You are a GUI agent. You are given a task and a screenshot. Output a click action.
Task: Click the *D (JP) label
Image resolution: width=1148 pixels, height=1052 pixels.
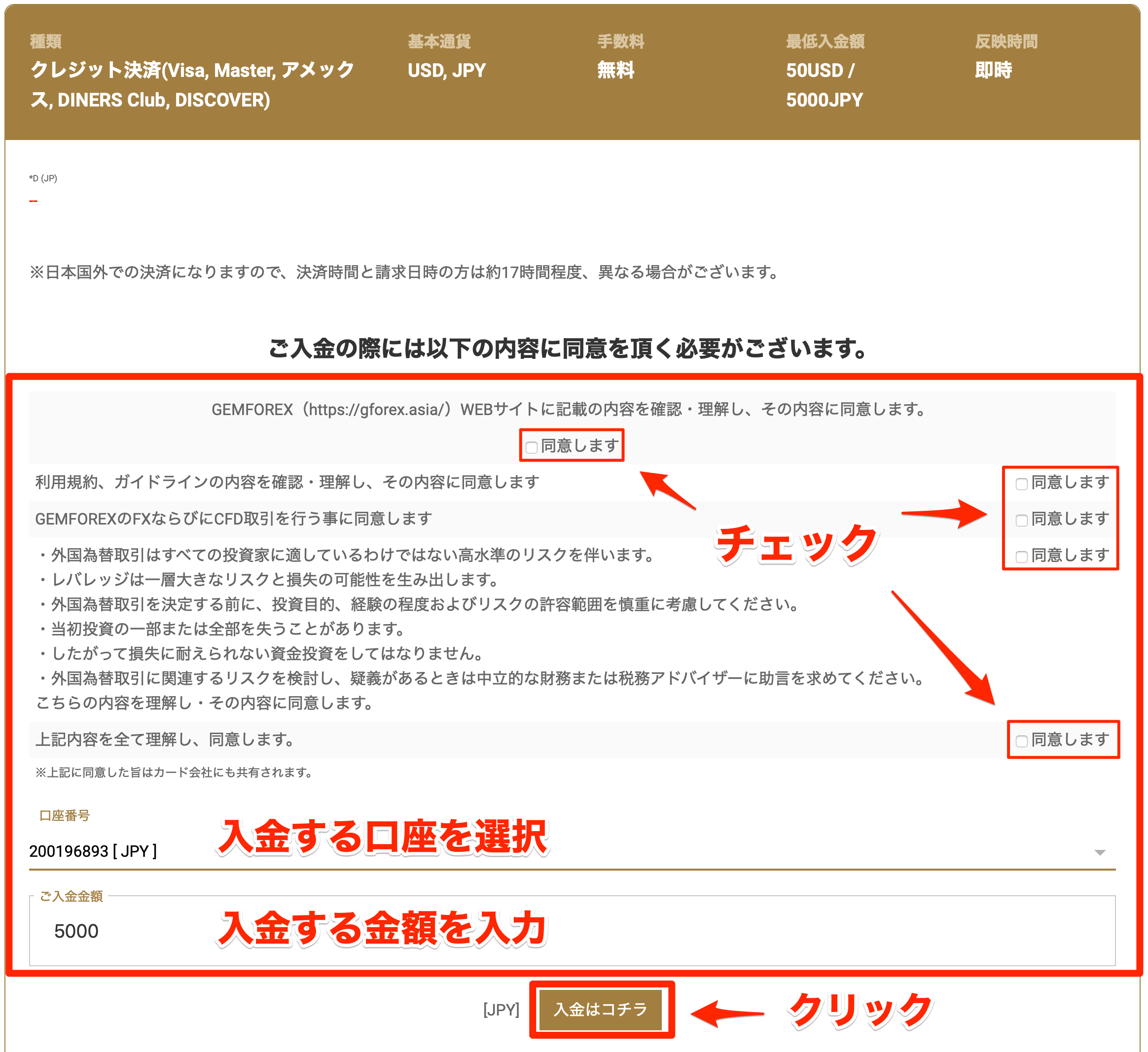click(43, 178)
